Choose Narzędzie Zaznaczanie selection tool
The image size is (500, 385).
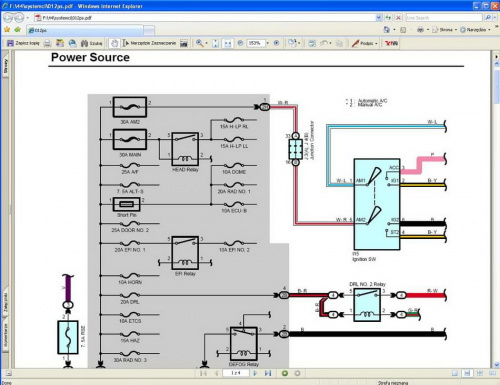tap(149, 43)
